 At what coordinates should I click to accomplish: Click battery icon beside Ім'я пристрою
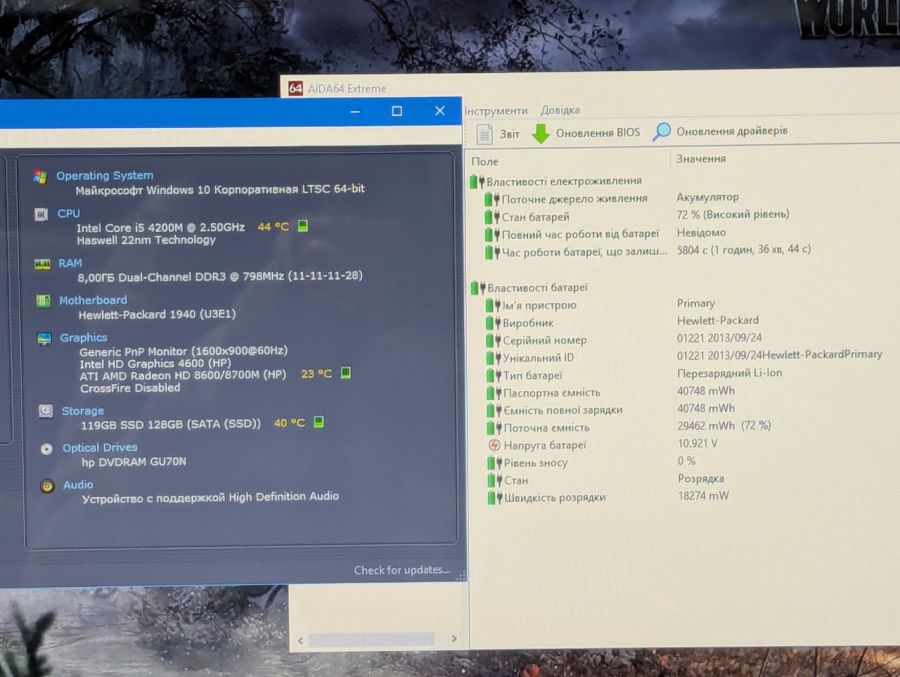click(x=493, y=305)
